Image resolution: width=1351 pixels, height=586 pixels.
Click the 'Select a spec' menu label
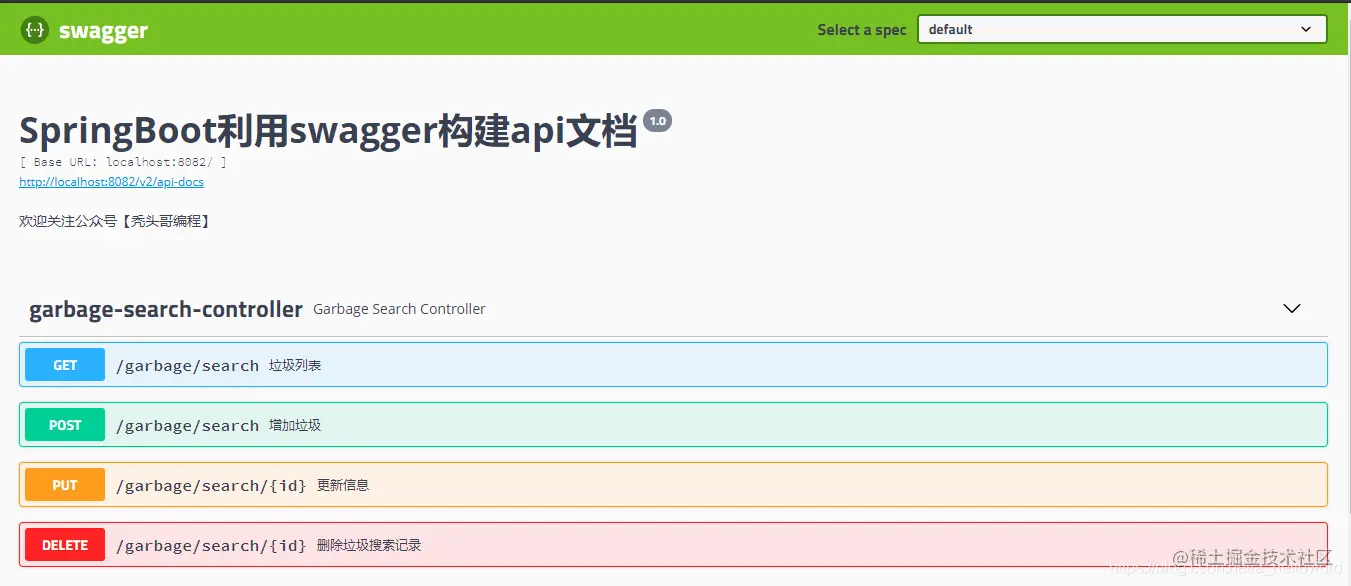coord(861,29)
